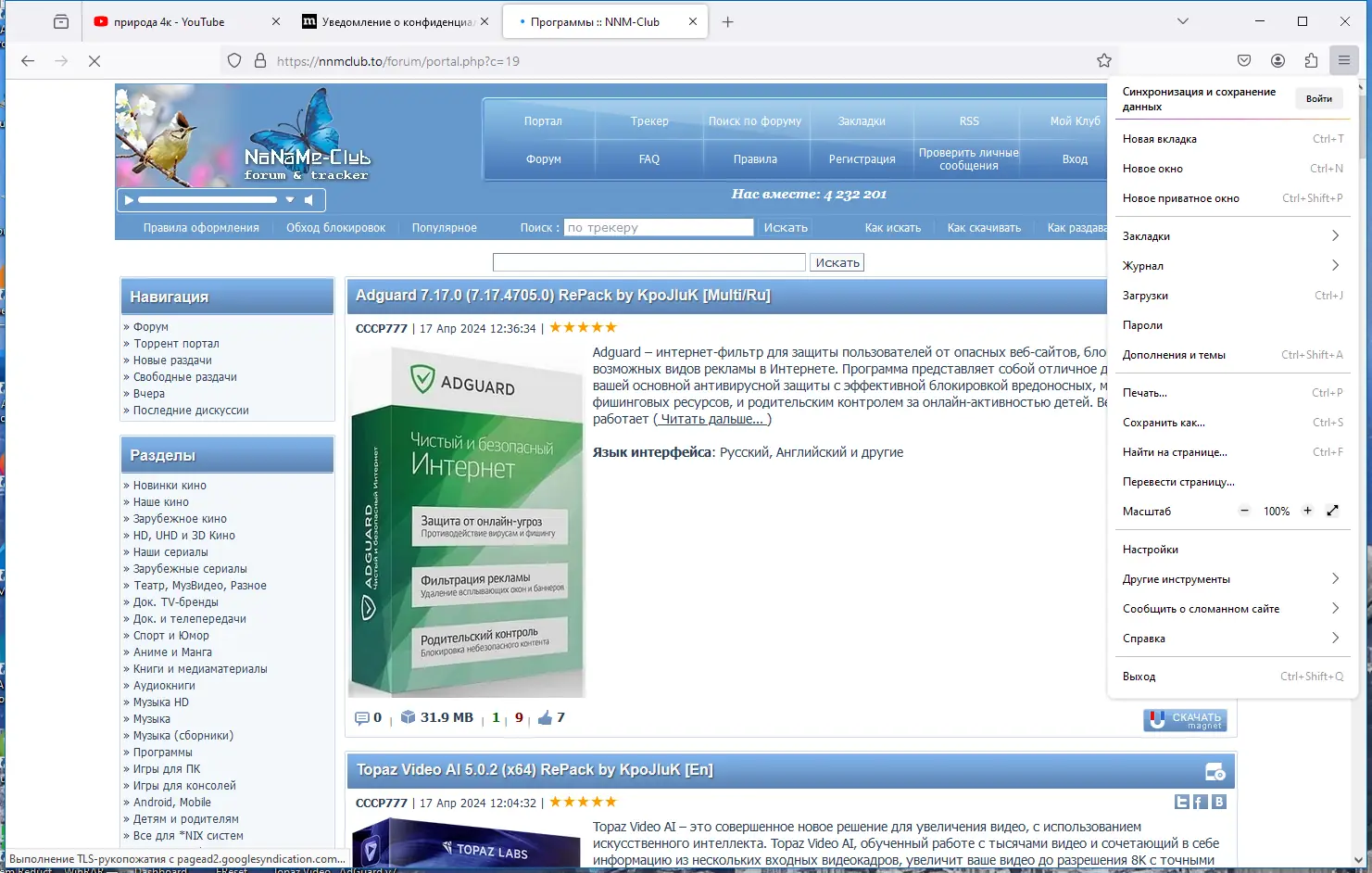Click the Искать button beside tracker search

point(786,227)
